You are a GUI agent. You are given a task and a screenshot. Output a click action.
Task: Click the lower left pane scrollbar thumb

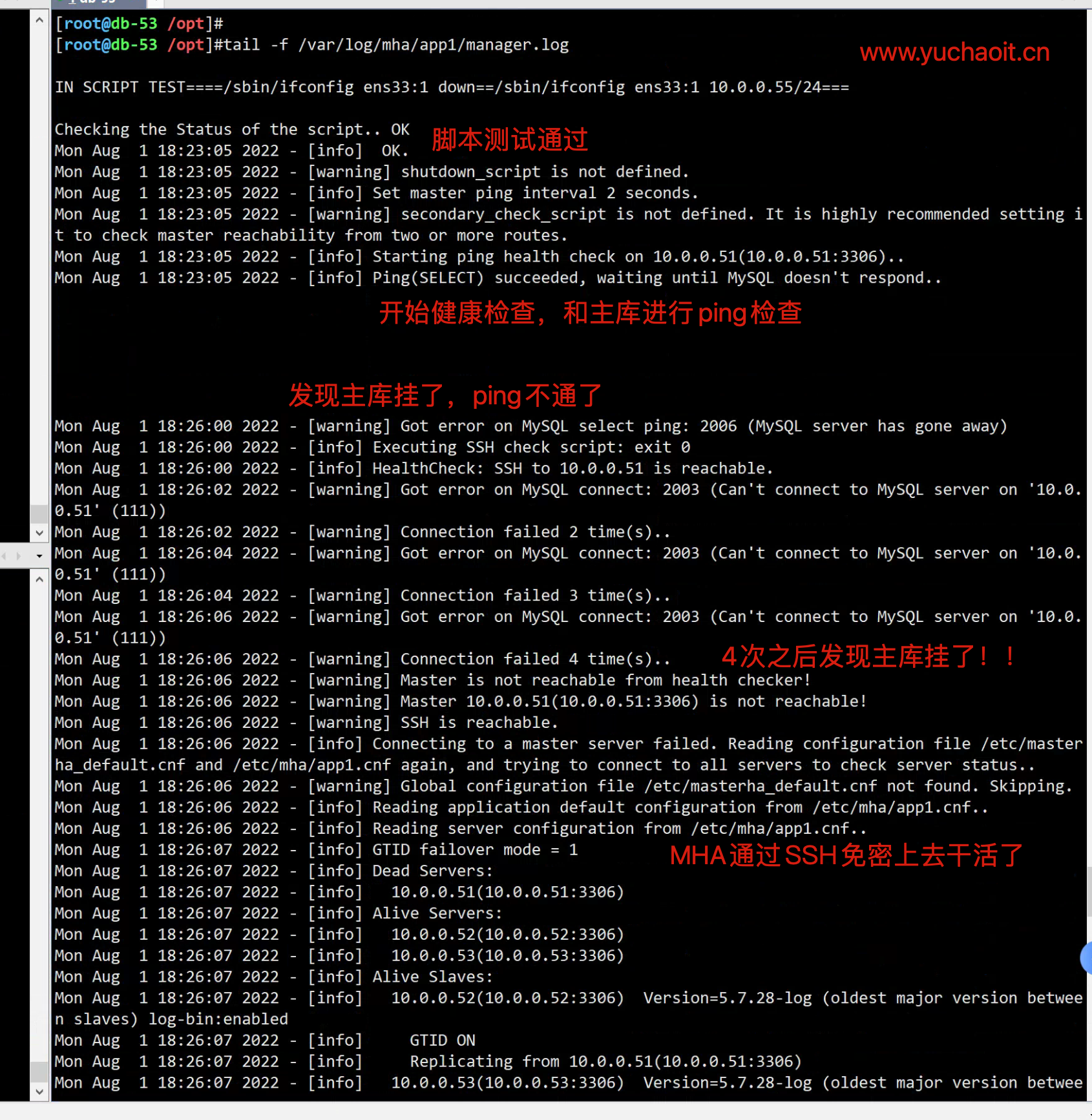39,1072
